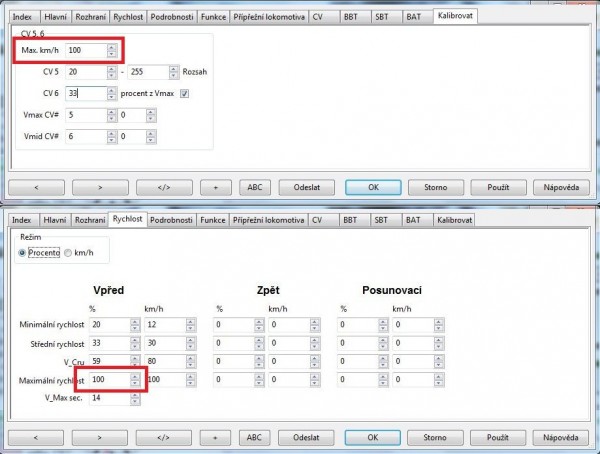Select the km/h mode radio button
The image size is (600, 454).
(x=68, y=253)
